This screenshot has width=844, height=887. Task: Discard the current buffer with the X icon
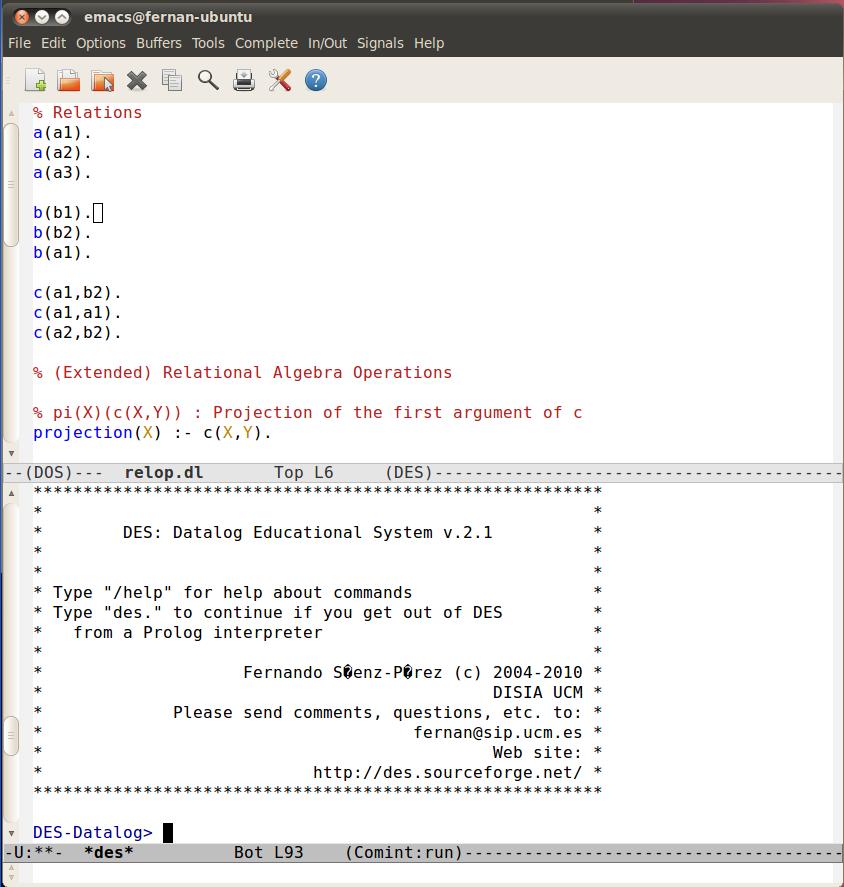click(137, 80)
